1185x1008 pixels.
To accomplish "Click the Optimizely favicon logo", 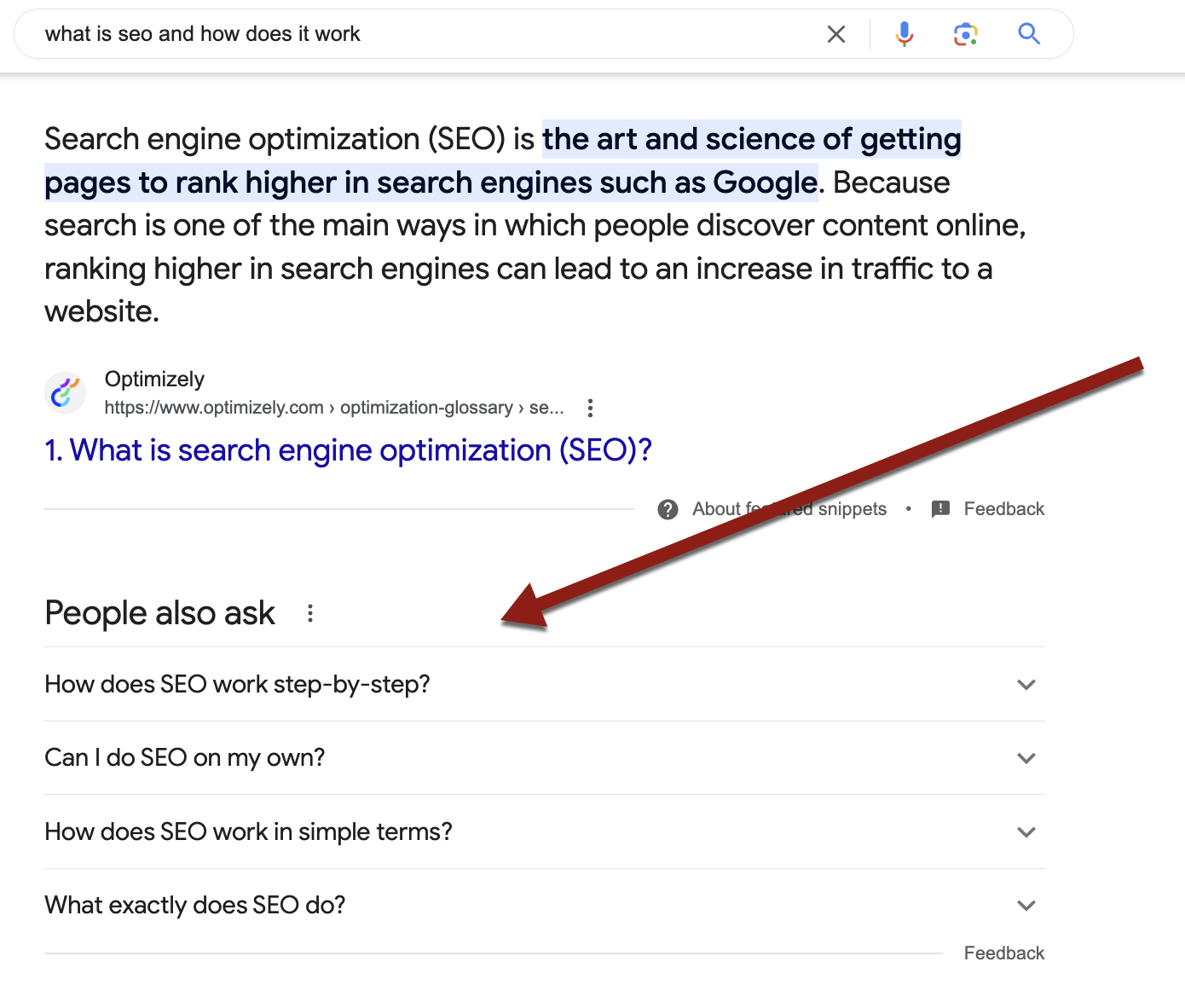I will (66, 392).
